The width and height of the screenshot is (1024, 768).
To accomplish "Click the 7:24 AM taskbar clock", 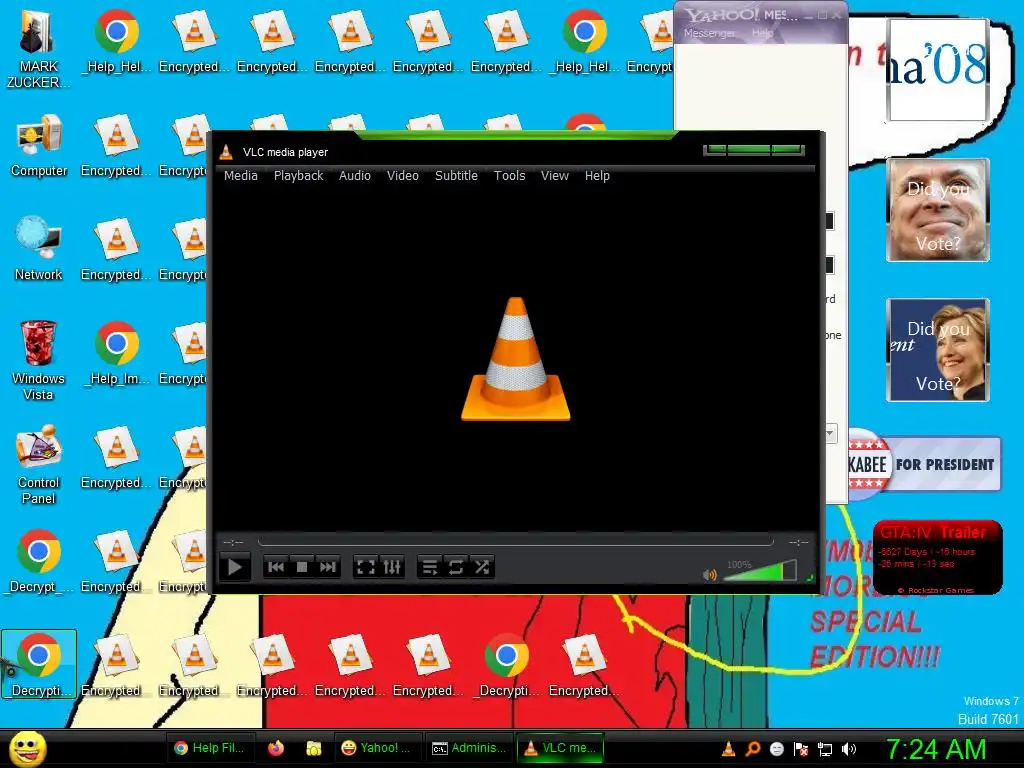I will click(x=936, y=750).
